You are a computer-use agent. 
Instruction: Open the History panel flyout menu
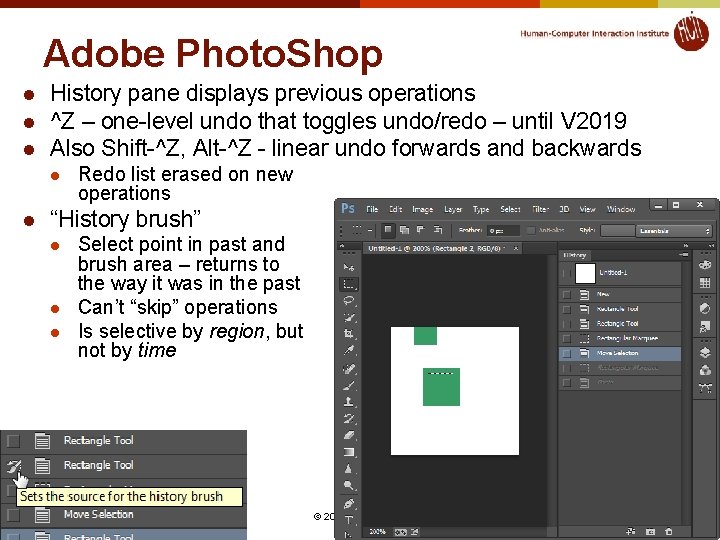tap(684, 254)
